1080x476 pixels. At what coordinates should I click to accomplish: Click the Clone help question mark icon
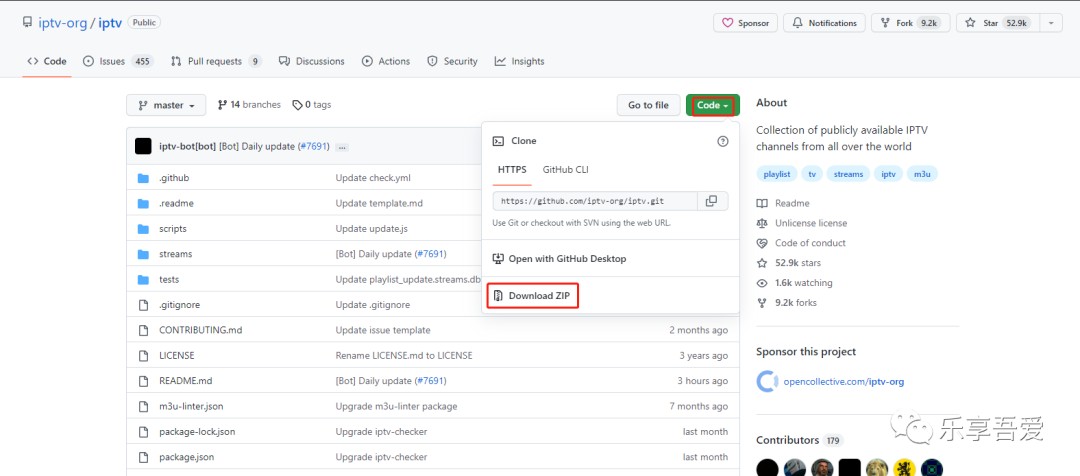723,141
